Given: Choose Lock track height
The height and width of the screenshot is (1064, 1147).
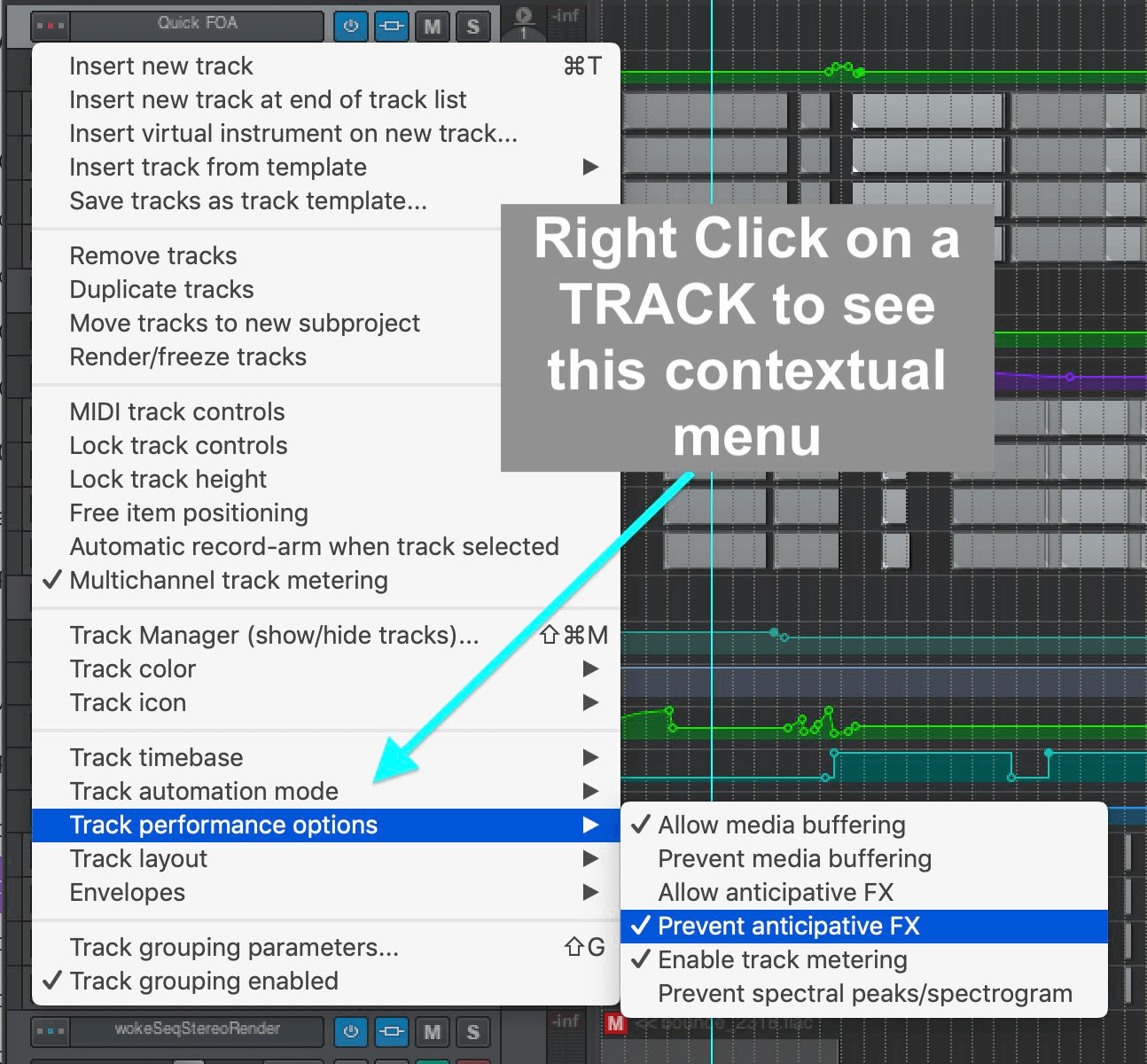Looking at the screenshot, I should 326,479.
